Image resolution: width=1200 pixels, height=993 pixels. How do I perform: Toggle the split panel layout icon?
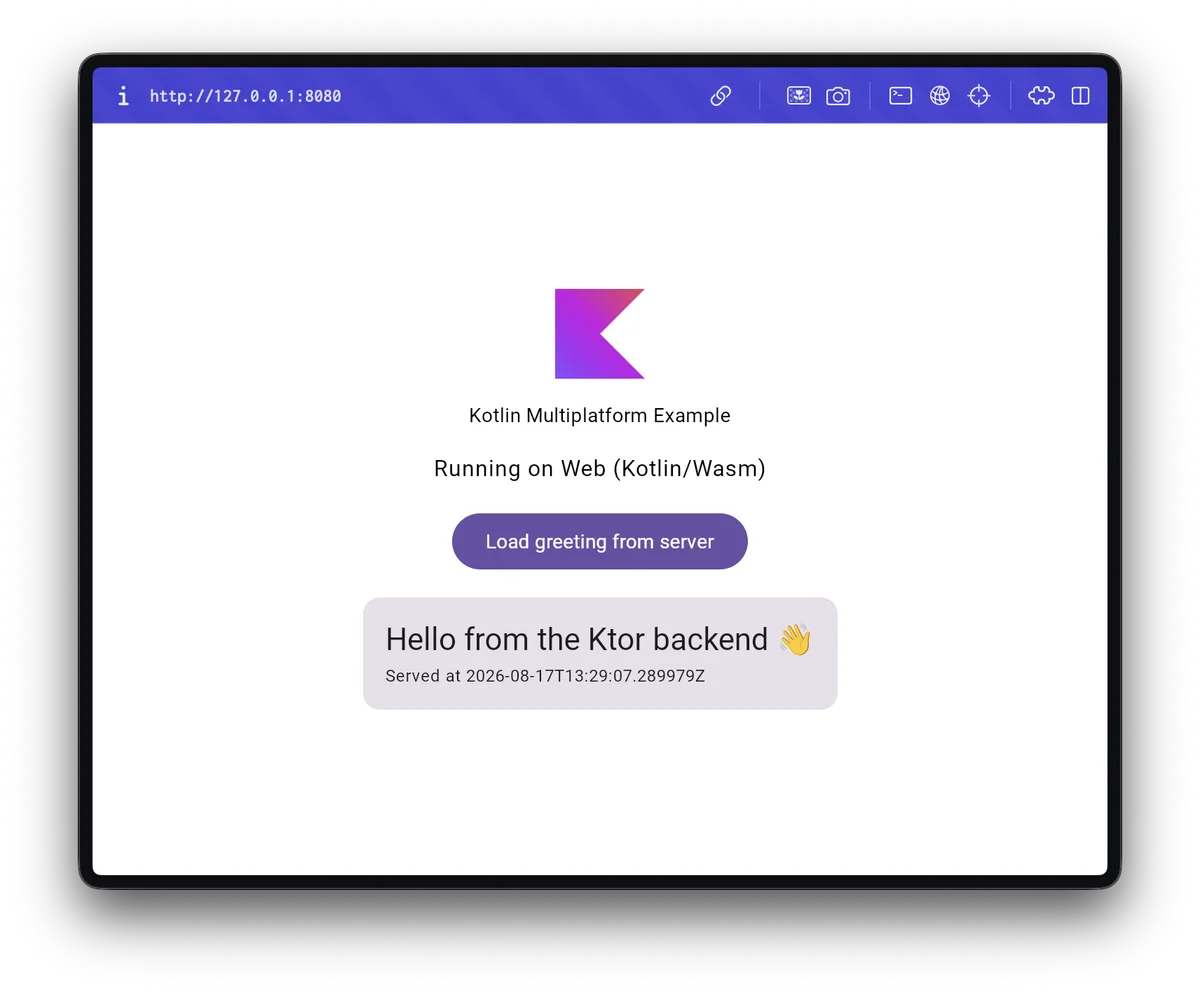coord(1080,96)
